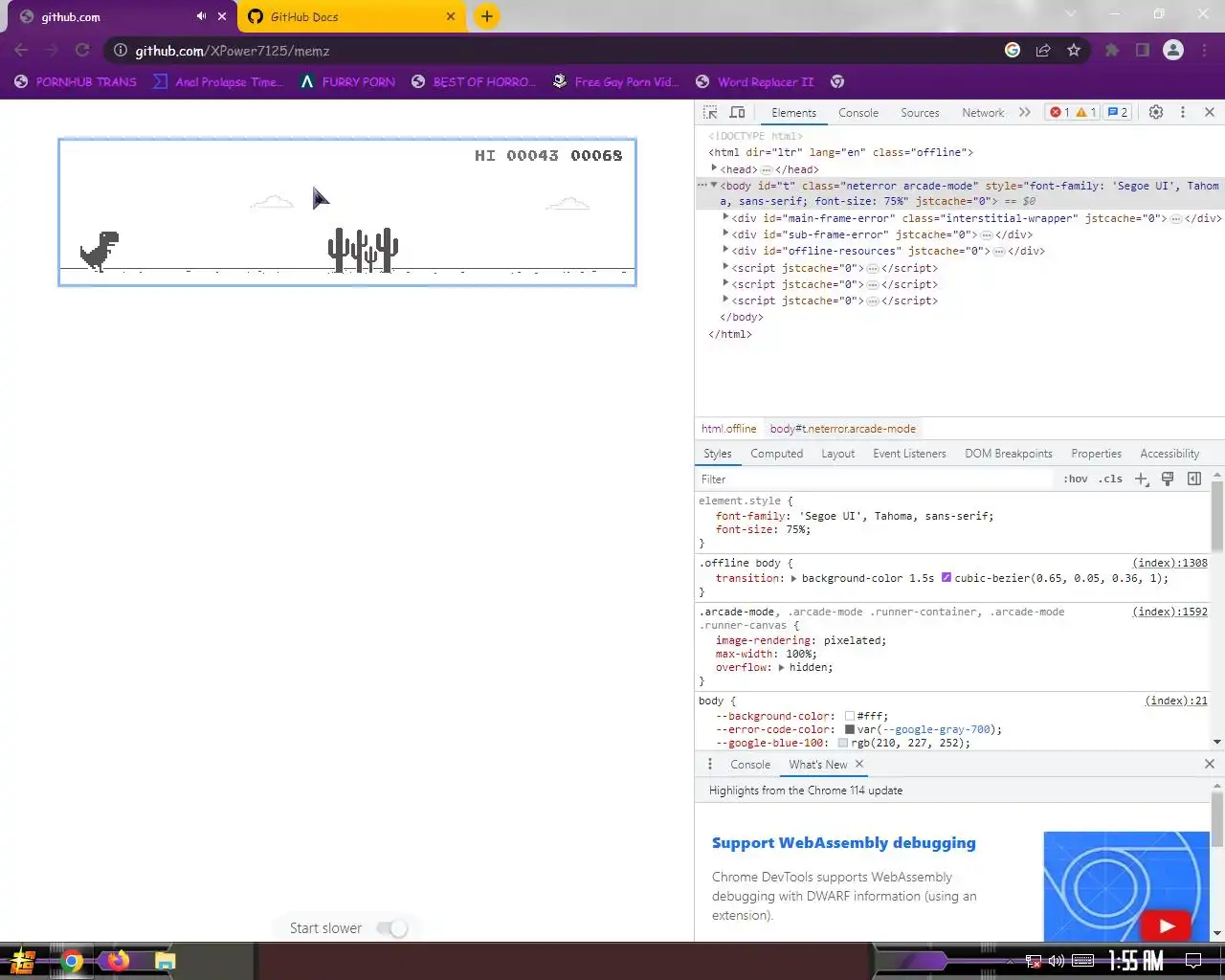Screen dimensions: 1225x980
Task: Click the google-blue-100 color swatch
Action: tap(843, 743)
